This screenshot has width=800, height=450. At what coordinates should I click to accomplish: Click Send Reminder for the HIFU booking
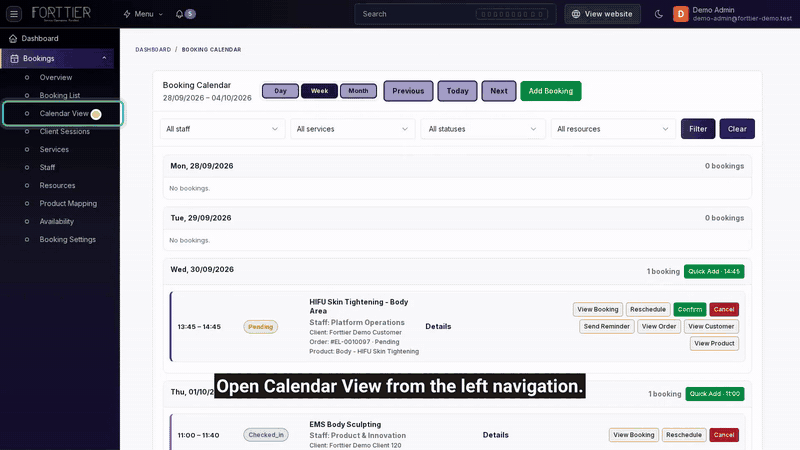tap(607, 327)
